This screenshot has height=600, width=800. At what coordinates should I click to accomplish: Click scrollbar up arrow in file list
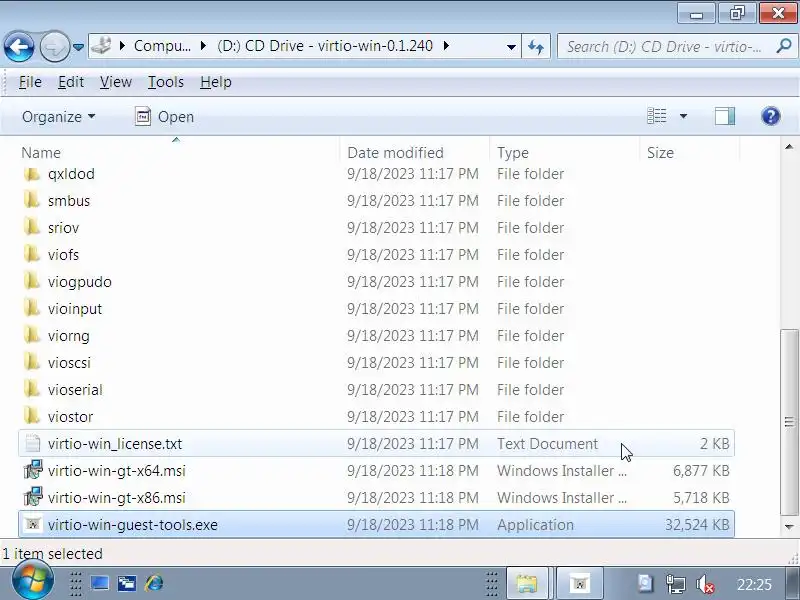[789, 148]
